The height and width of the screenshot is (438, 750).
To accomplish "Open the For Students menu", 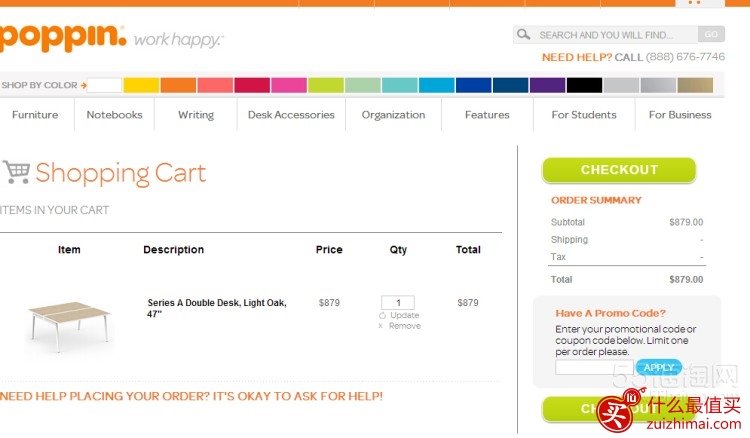I will pyautogui.click(x=584, y=115).
